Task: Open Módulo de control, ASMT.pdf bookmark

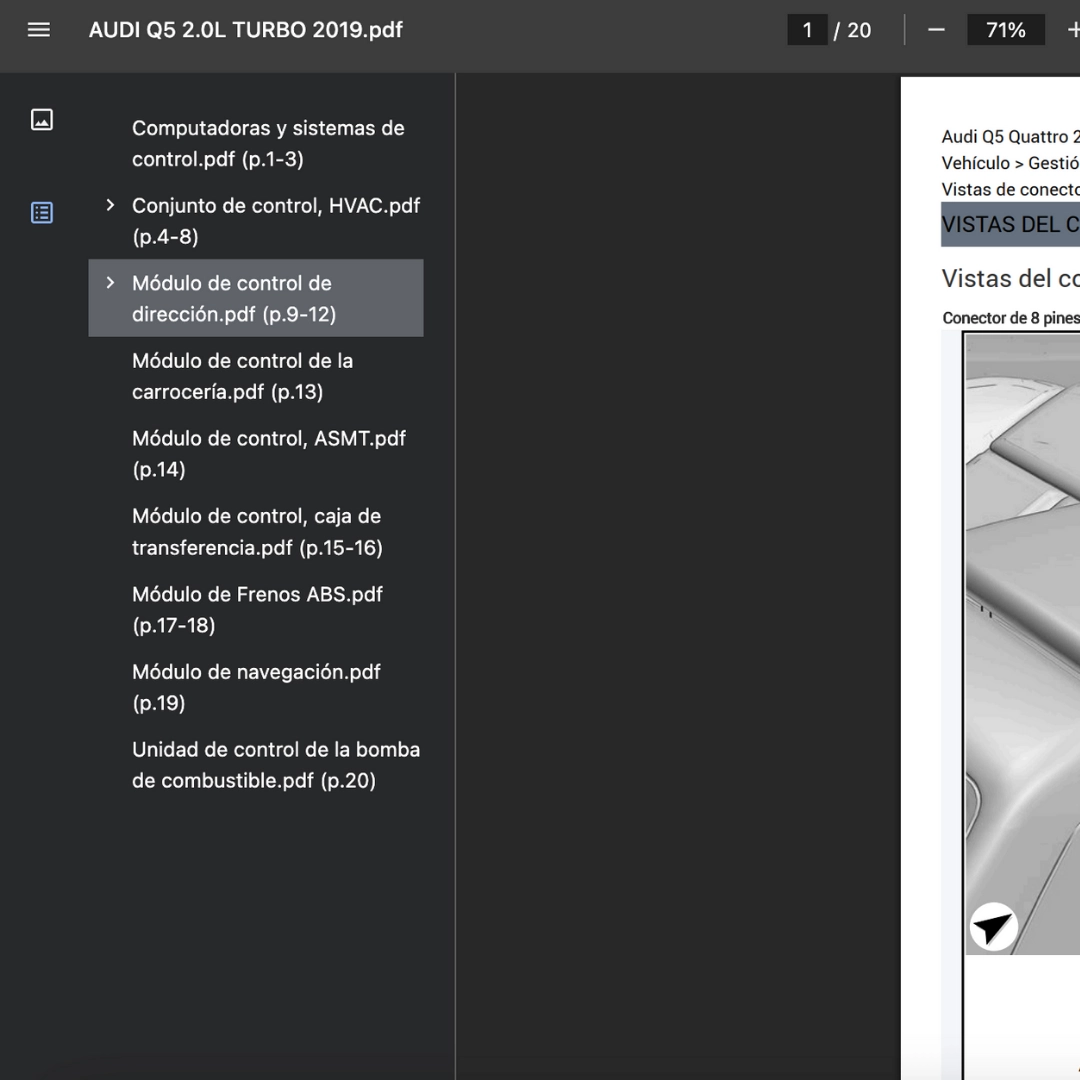Action: (269, 454)
